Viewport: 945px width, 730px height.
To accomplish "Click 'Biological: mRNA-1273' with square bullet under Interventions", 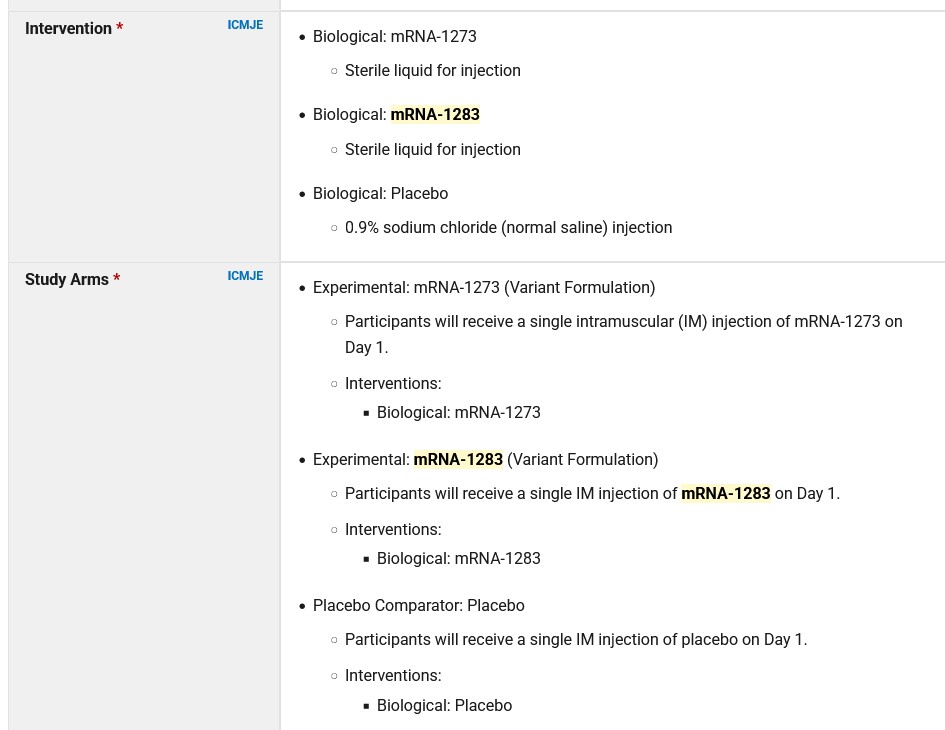I will [x=458, y=413].
